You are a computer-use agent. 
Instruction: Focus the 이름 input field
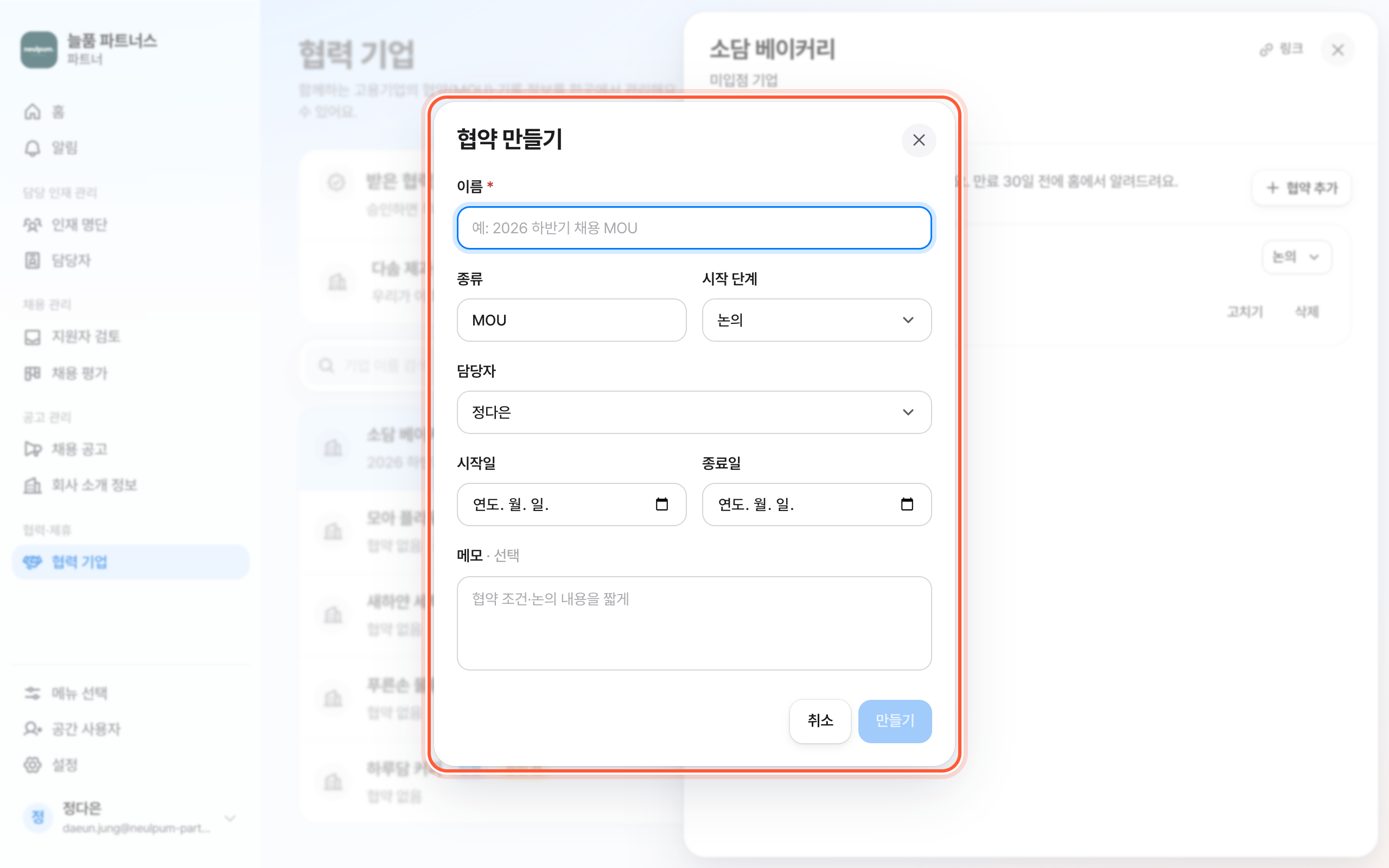coord(694,228)
